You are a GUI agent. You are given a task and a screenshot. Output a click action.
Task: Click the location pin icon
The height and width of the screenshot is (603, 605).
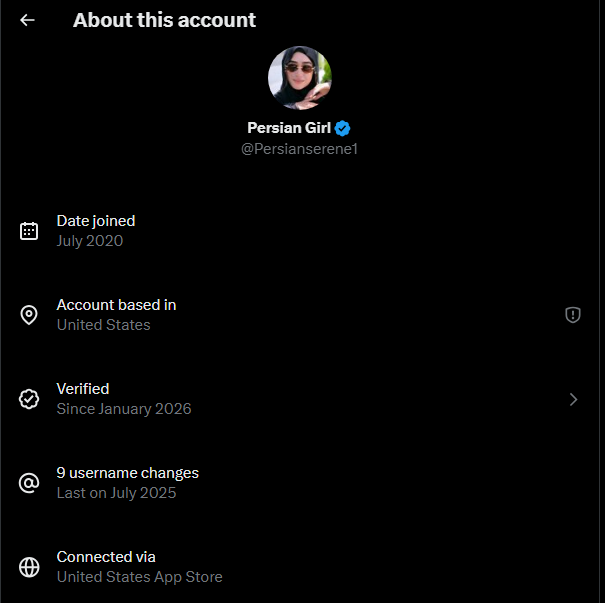click(x=29, y=315)
